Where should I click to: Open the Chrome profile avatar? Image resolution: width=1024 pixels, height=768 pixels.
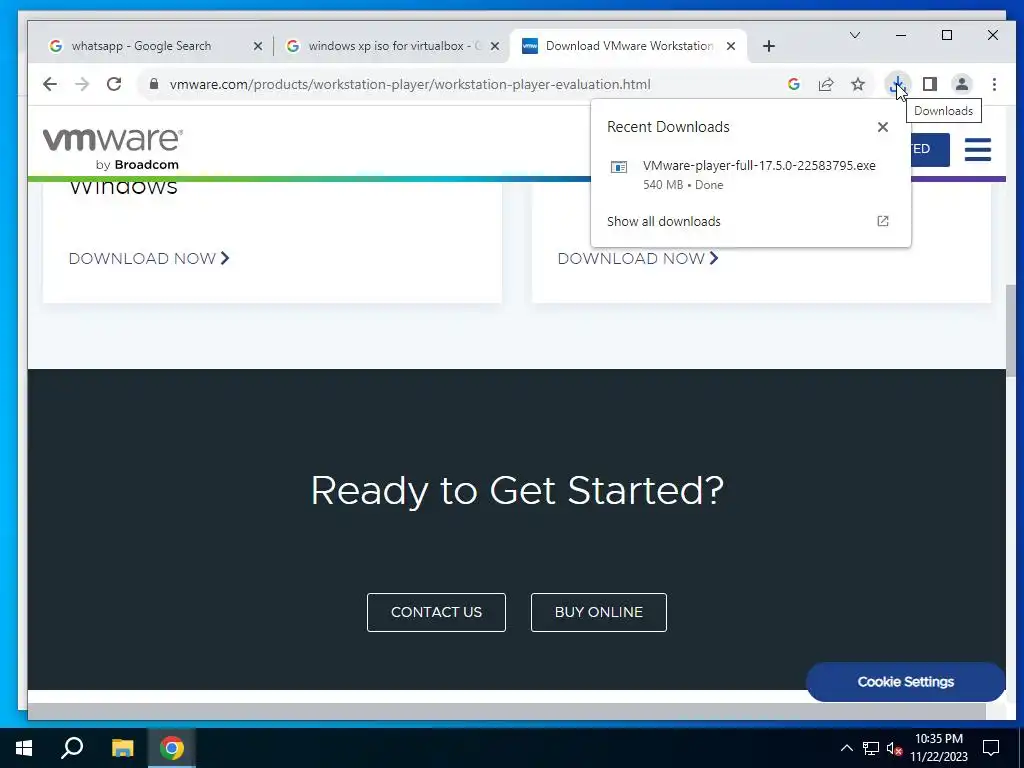962,84
